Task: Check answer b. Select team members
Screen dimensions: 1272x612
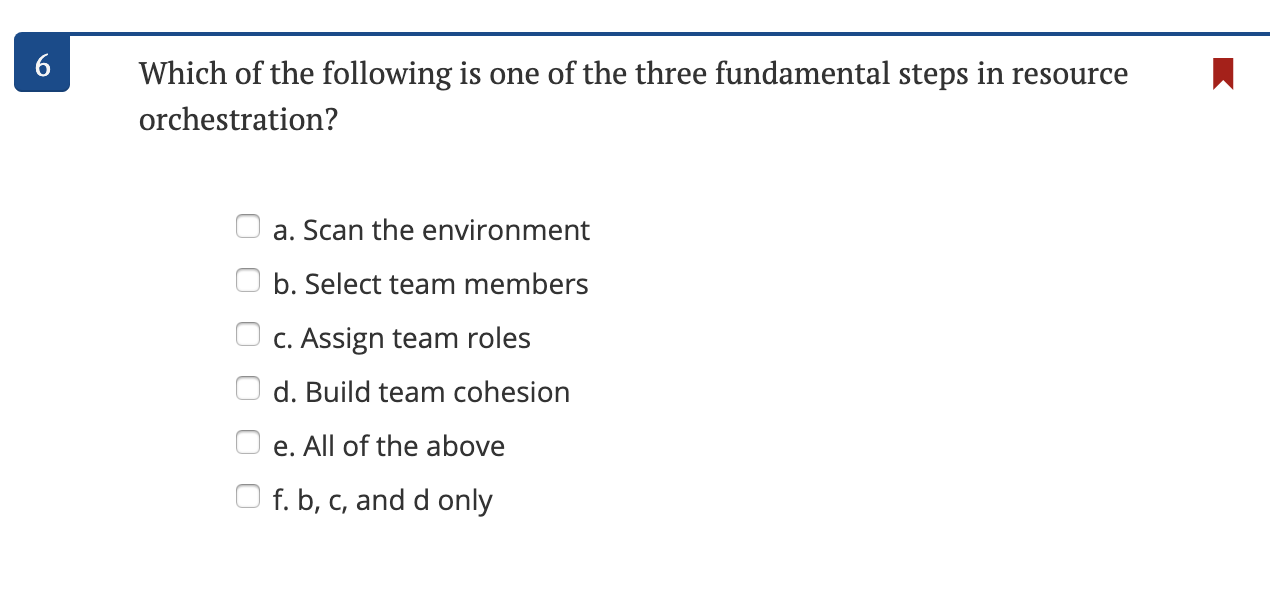Action: pos(248,280)
